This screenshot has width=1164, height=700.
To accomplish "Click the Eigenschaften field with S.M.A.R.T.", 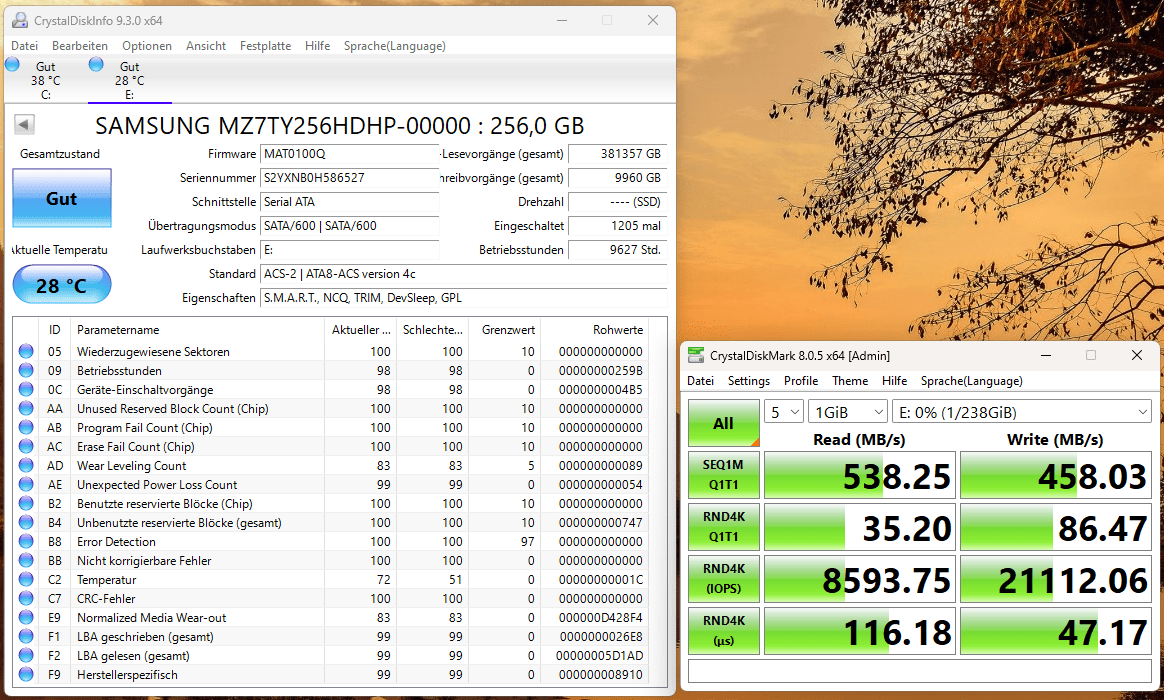I will (463, 298).
